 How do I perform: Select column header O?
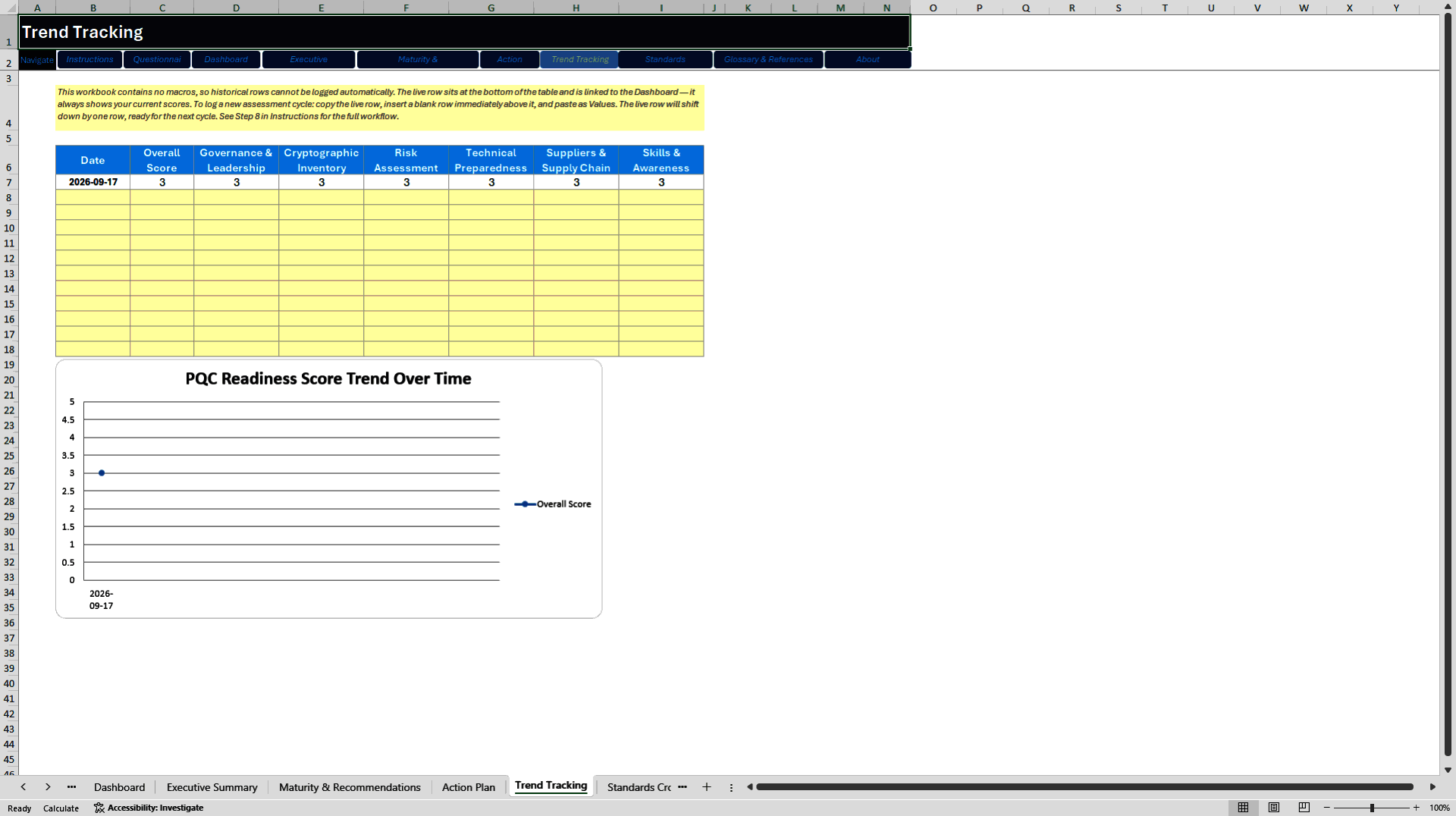933,8
